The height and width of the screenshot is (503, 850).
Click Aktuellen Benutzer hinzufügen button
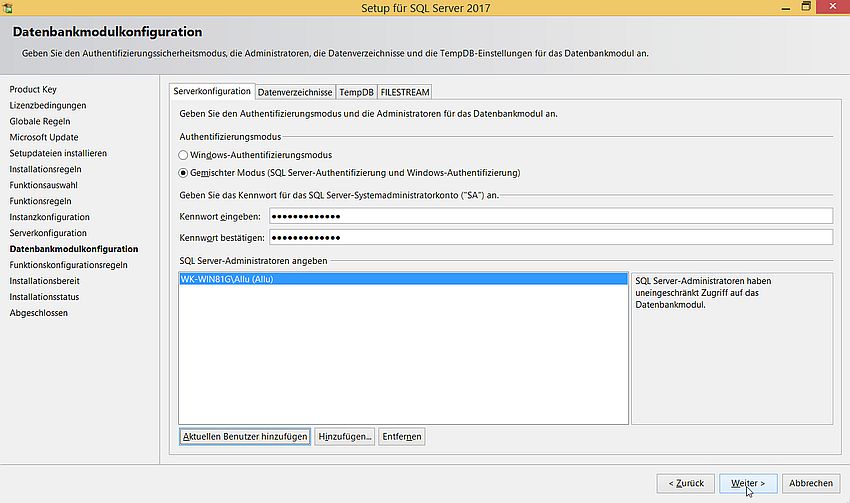pos(245,436)
